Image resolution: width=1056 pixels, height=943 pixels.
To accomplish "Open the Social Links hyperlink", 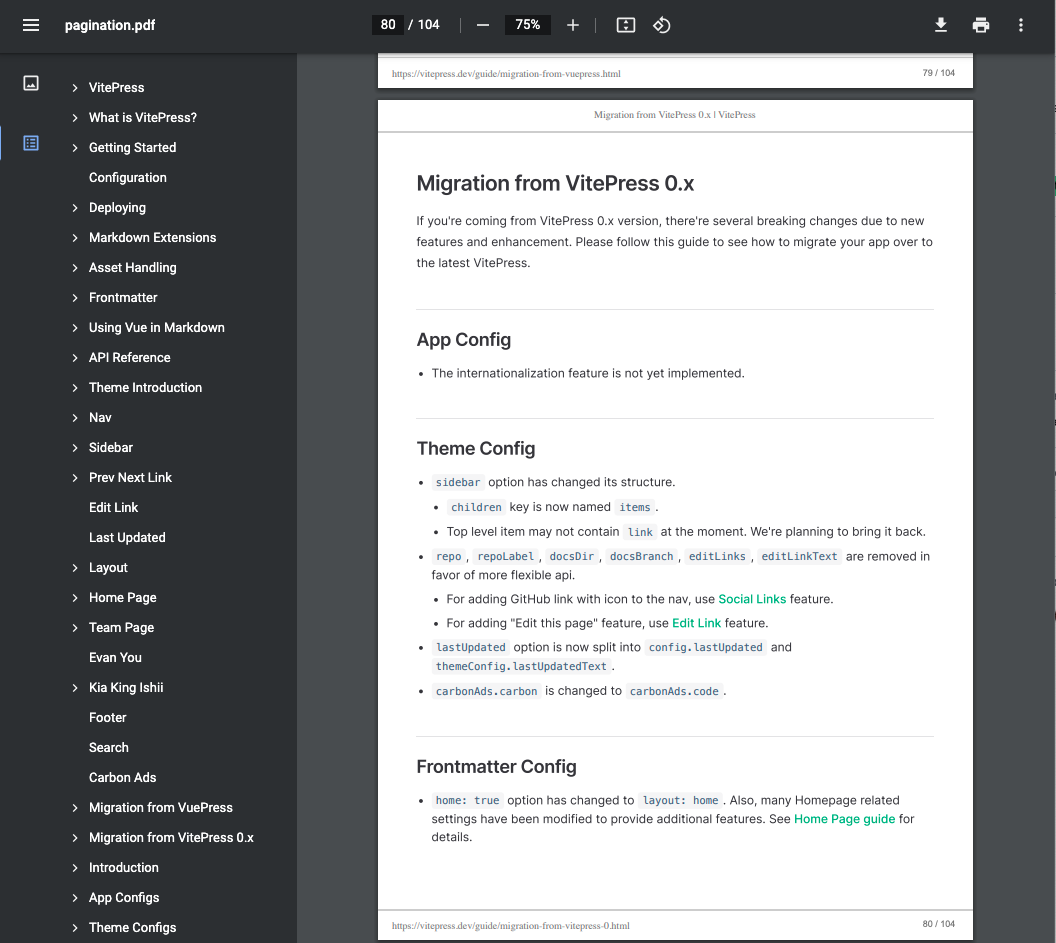I will pyautogui.click(x=751, y=598).
